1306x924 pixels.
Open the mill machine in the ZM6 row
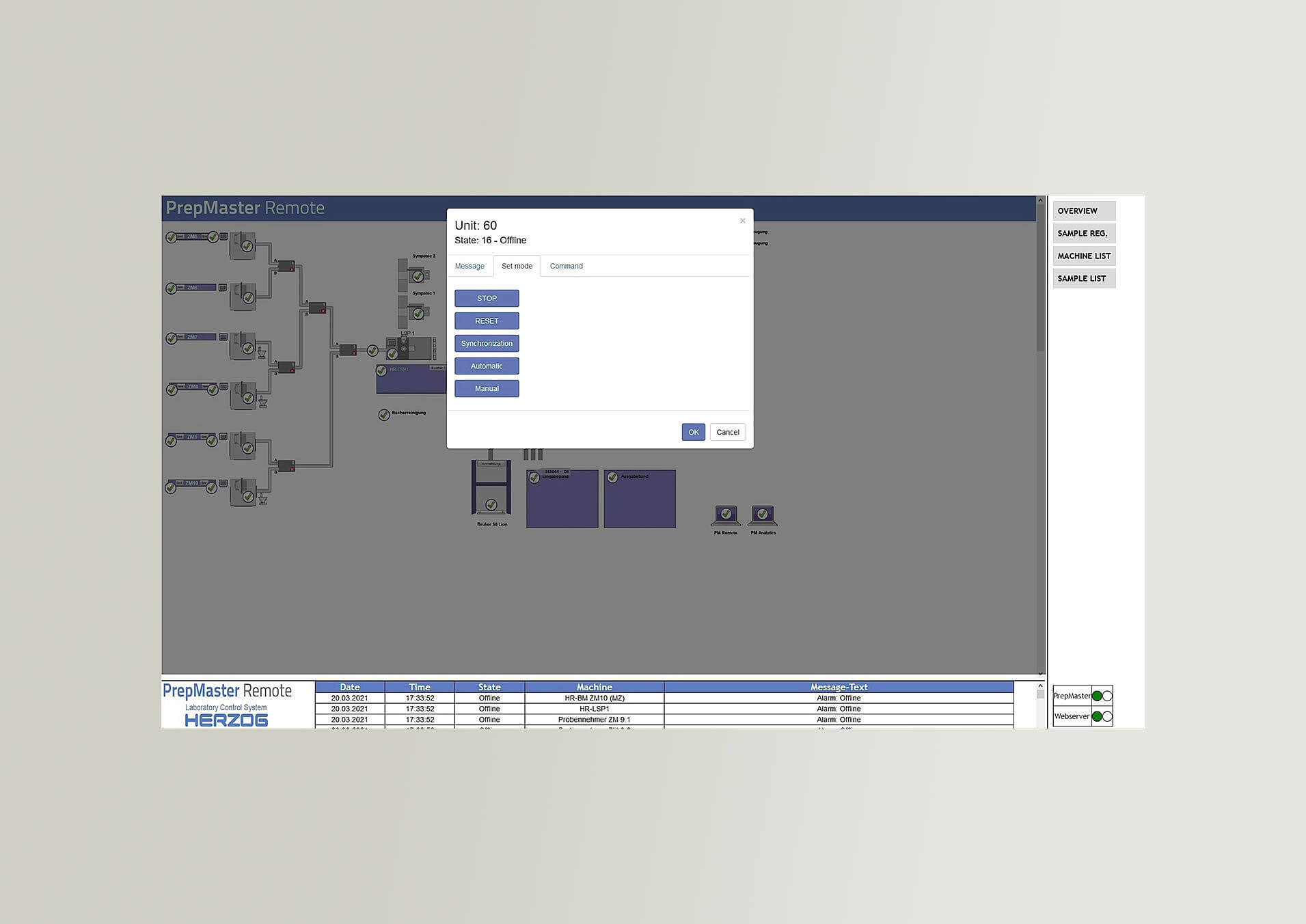click(242, 297)
